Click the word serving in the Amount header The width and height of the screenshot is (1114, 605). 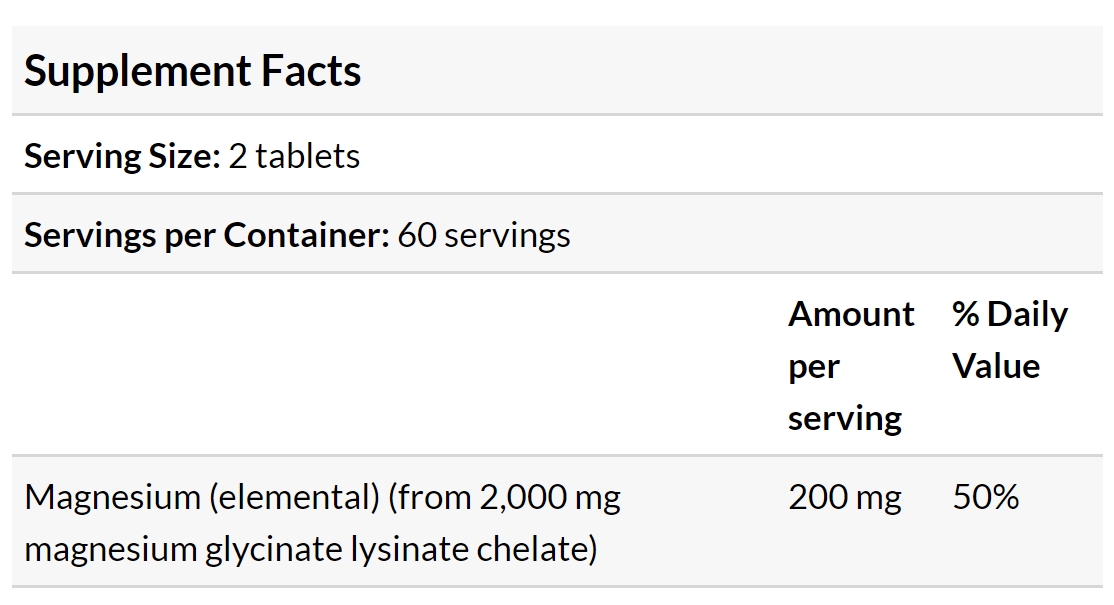[845, 418]
